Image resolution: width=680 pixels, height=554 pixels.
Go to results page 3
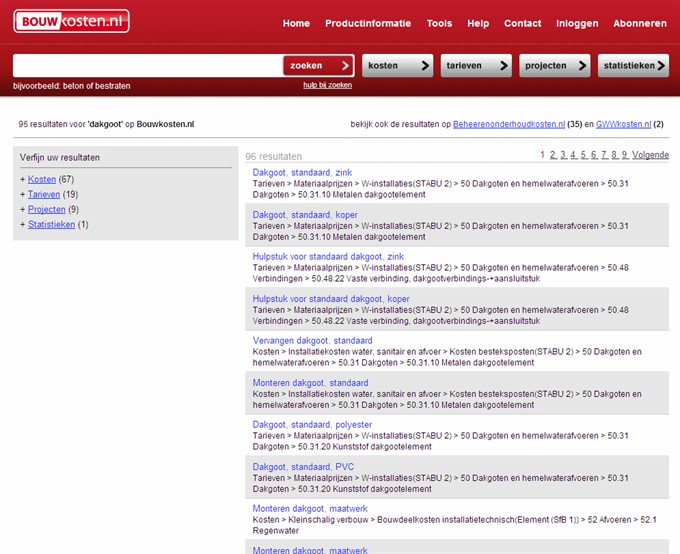pos(563,155)
